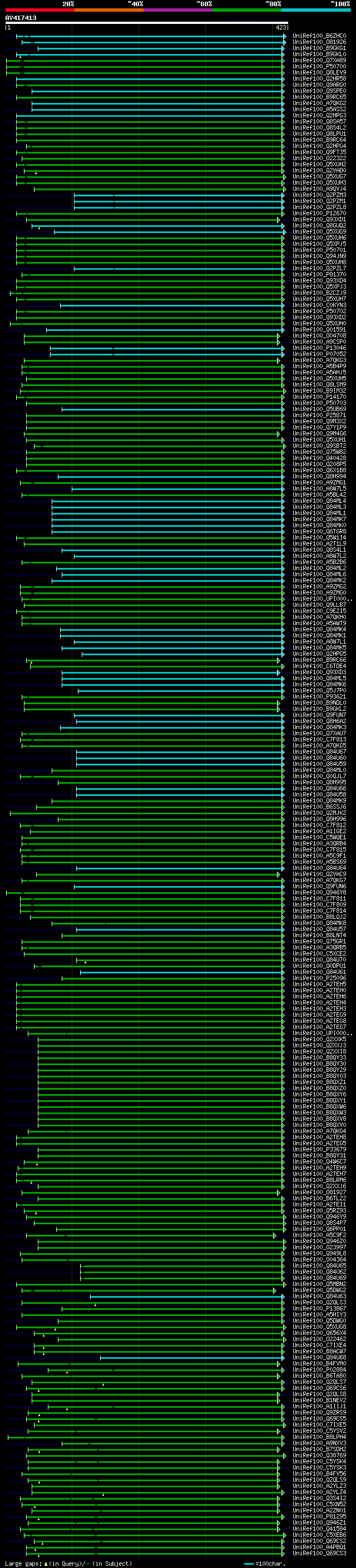Click the yellow gap triangle in the legend
Image resolution: width=356 pixels, height=1568 pixels.
(x=46, y=1563)
